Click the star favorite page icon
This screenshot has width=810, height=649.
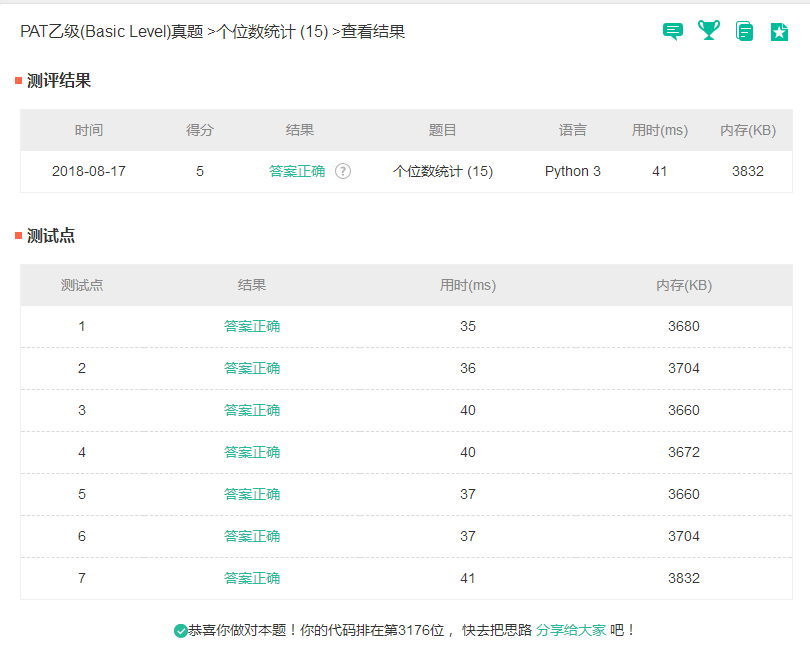(779, 31)
